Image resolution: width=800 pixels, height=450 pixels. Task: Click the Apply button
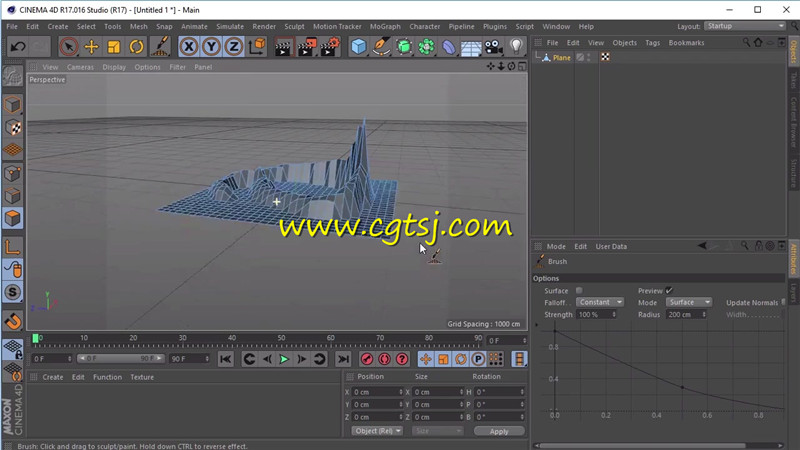499,431
